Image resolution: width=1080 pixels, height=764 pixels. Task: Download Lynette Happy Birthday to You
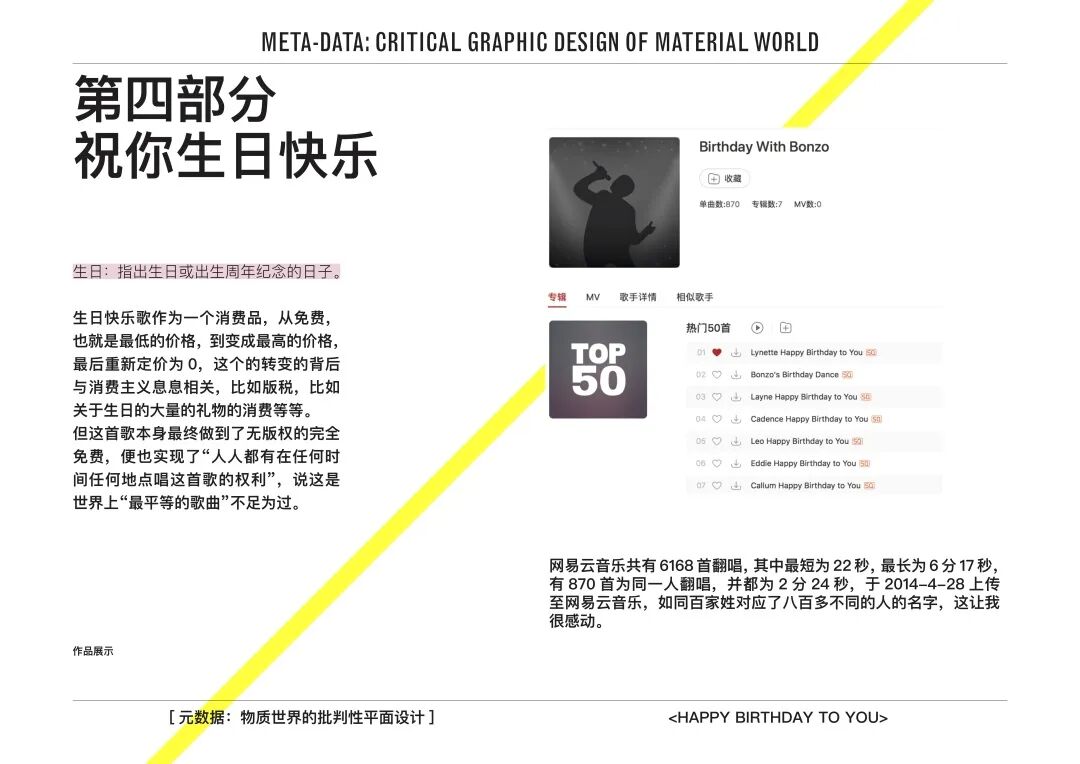736,352
